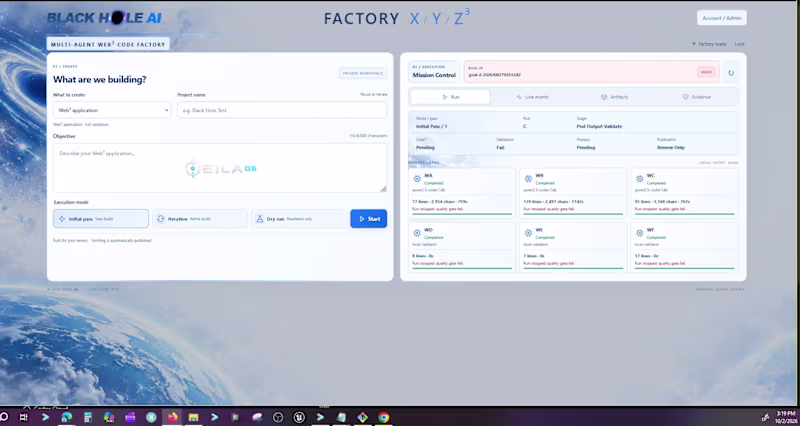Image resolution: width=800 pixels, height=426 pixels.
Task: Click the Objective text area resize handle
Action: tap(383, 189)
